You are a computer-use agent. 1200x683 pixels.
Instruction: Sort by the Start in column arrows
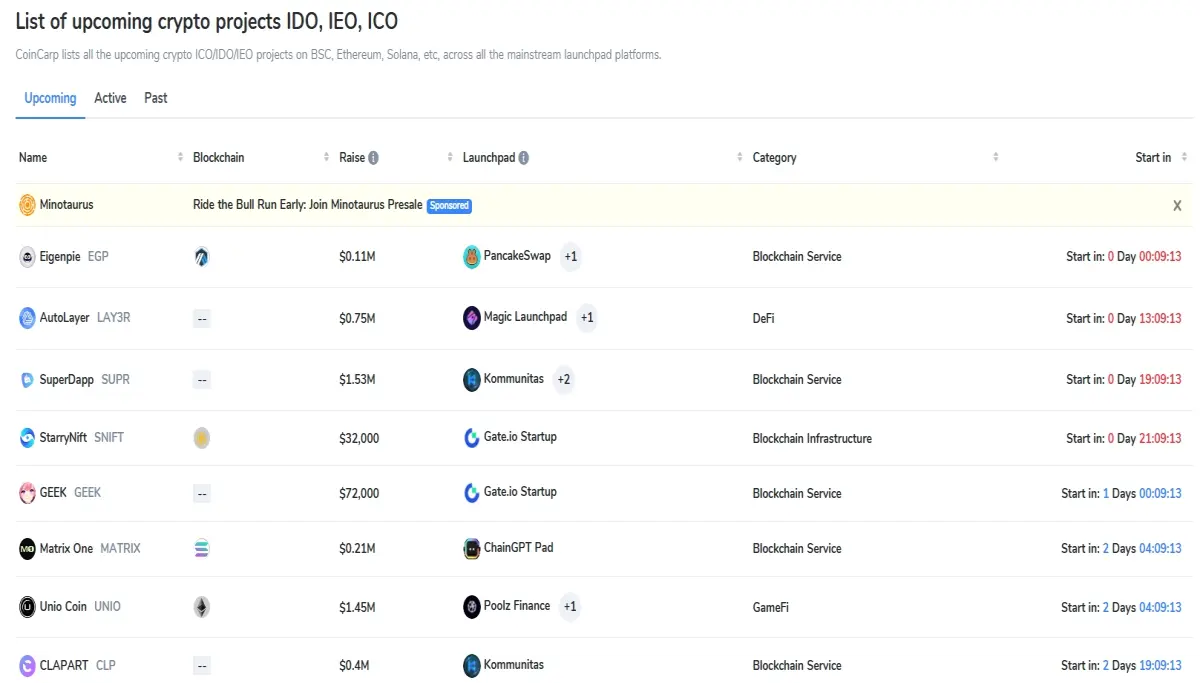[x=1184, y=158]
